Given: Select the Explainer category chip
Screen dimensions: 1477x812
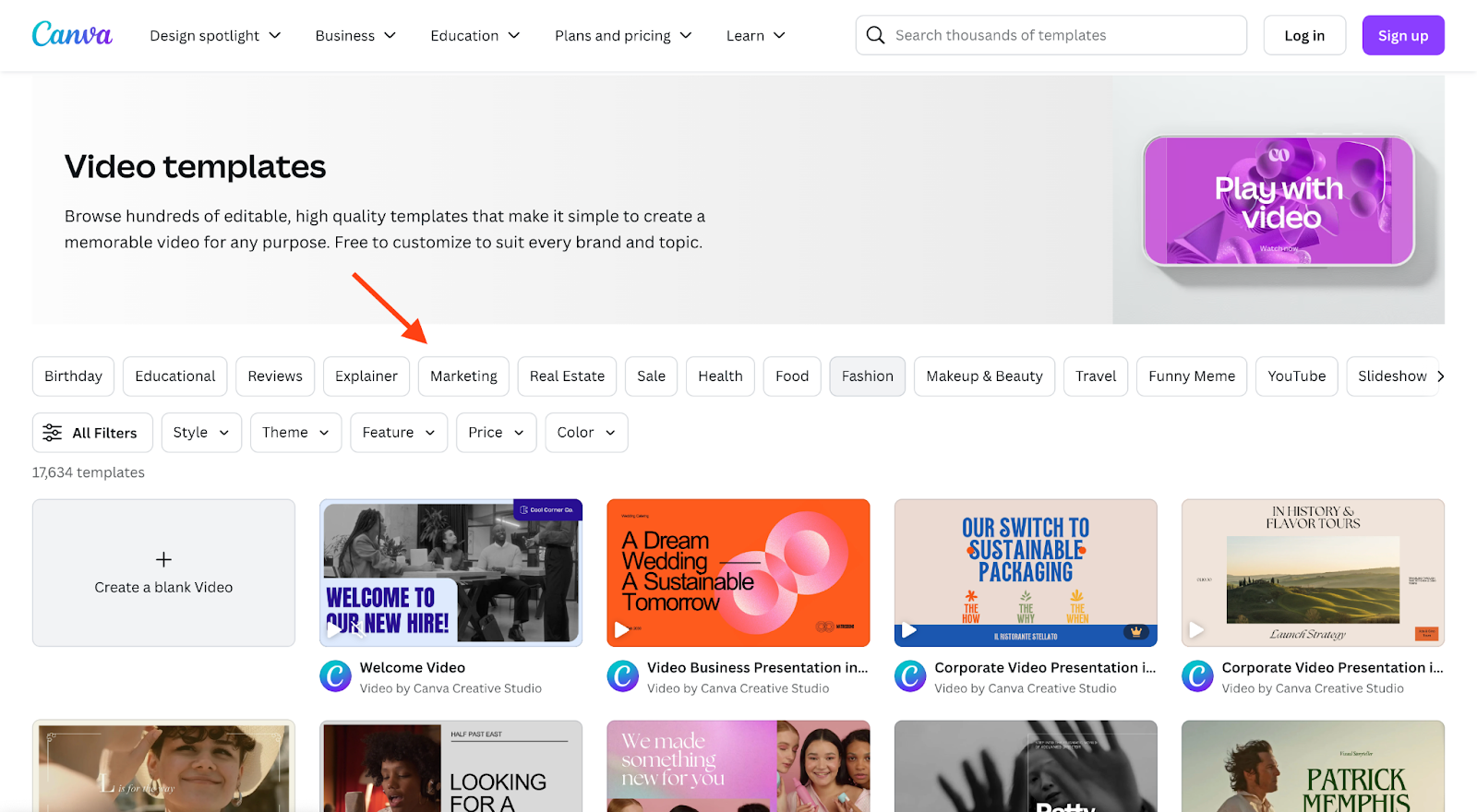Looking at the screenshot, I should [x=366, y=376].
